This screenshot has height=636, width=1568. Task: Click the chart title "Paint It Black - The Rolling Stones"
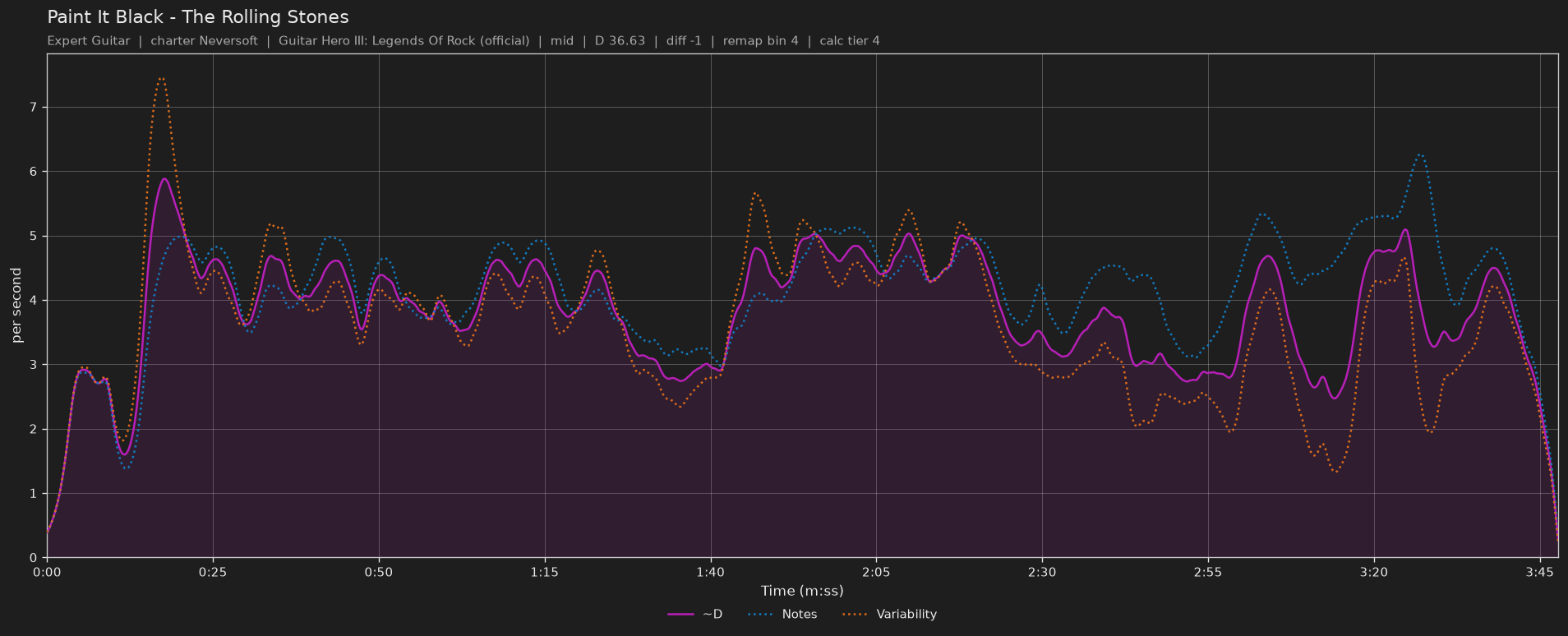[198, 16]
